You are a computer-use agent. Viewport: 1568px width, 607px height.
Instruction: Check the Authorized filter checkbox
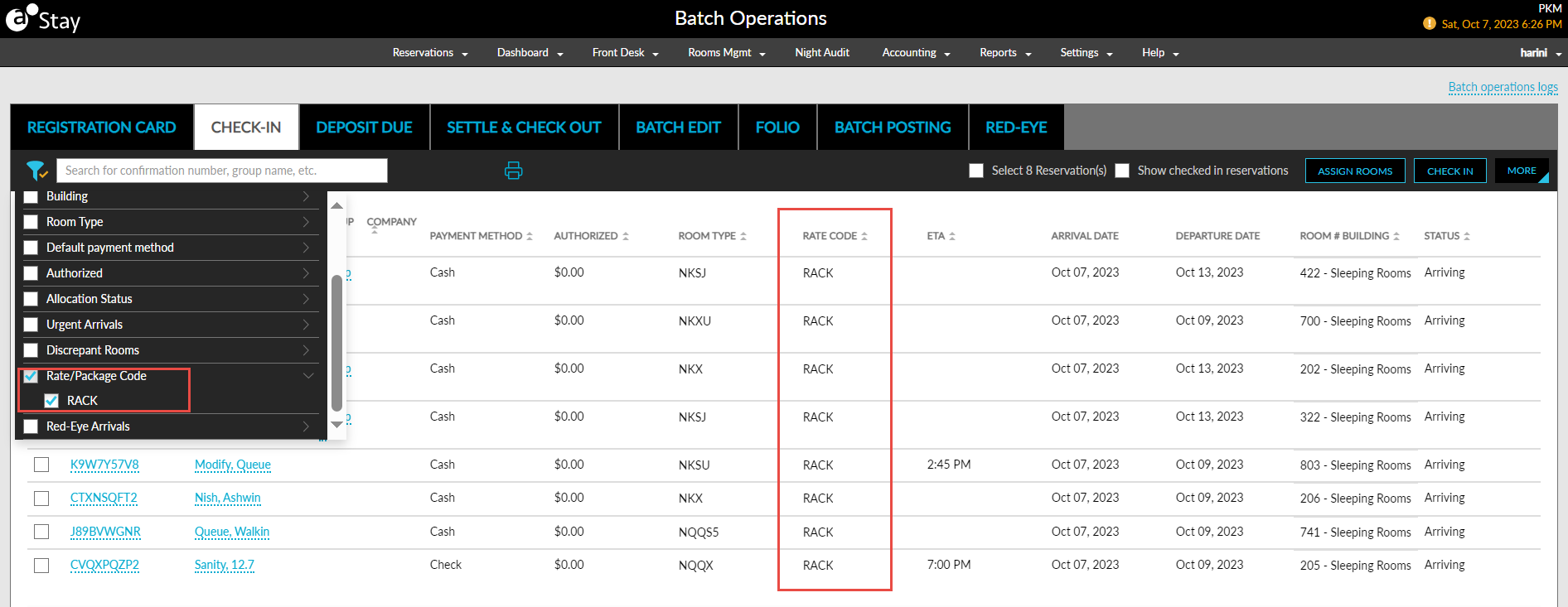(x=31, y=273)
